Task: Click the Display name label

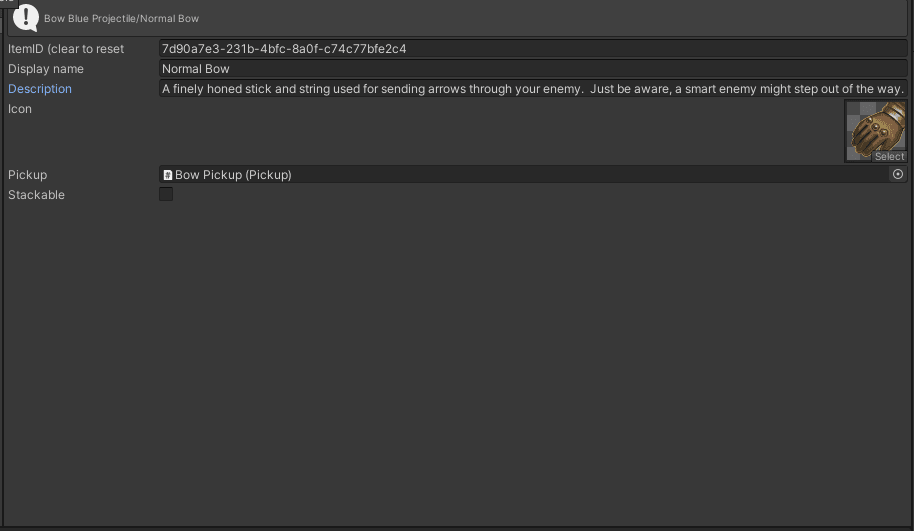Action: click(x=46, y=69)
